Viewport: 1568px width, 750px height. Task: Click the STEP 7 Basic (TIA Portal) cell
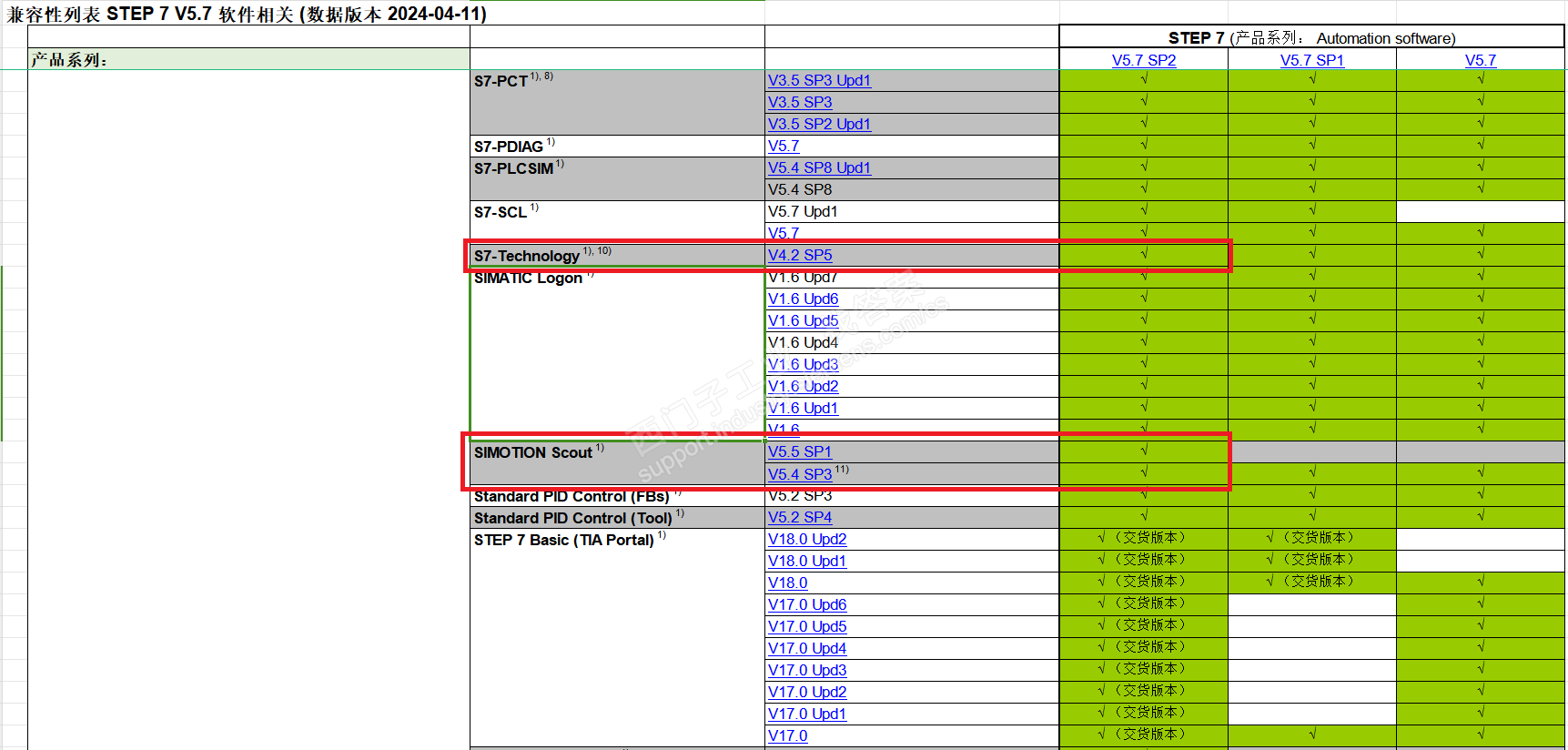click(x=617, y=637)
